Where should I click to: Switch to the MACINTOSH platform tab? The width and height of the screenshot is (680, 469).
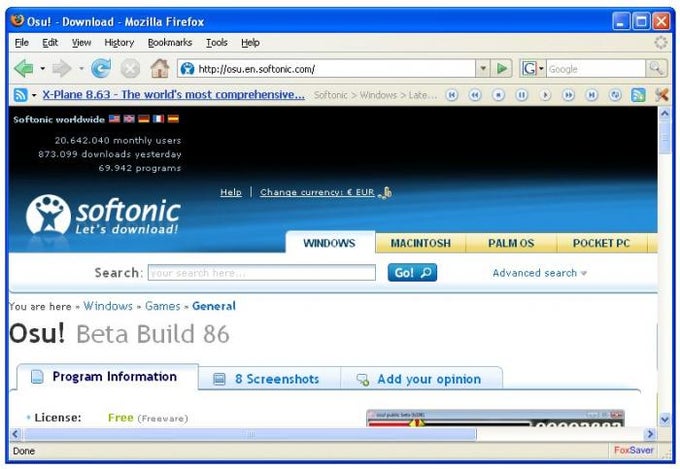(421, 243)
